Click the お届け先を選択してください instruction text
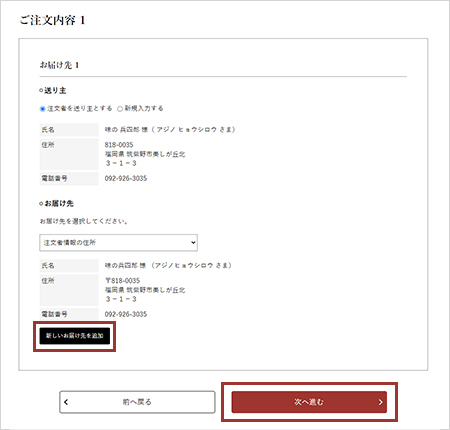This screenshot has width=450, height=430. pos(84,221)
